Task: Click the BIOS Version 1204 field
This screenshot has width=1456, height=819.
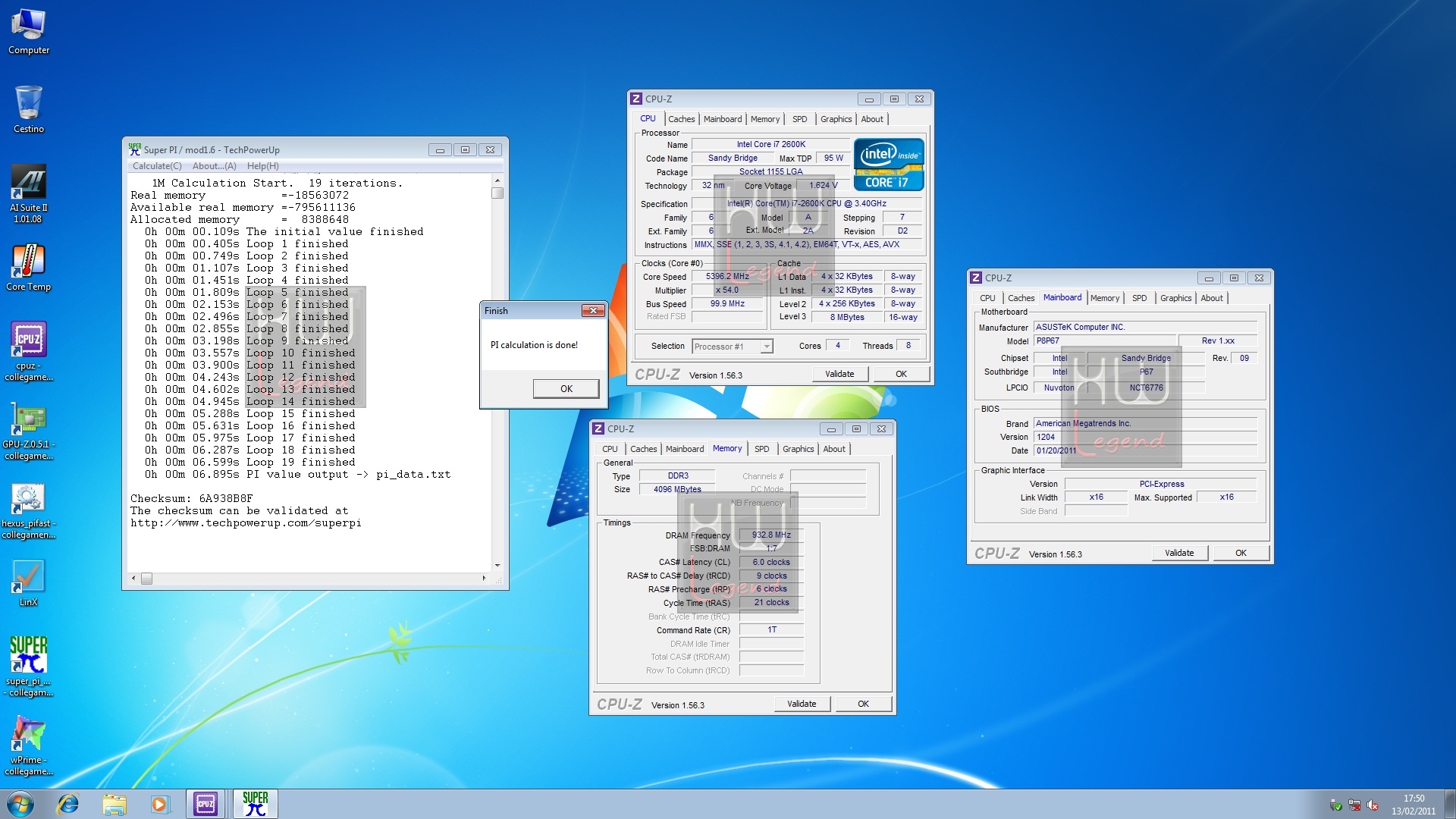Action: [x=1145, y=437]
